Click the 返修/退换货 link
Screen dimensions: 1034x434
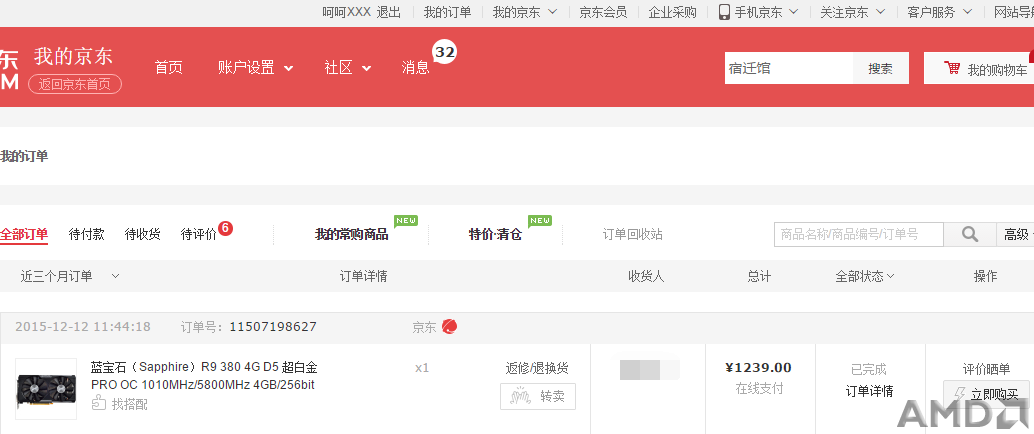pyautogui.click(x=537, y=368)
